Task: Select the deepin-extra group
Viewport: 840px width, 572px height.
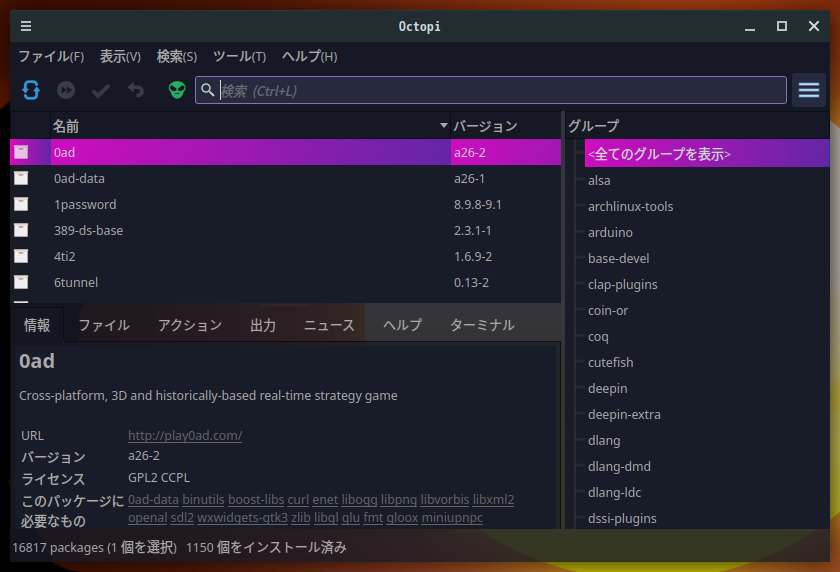Action: tap(624, 415)
